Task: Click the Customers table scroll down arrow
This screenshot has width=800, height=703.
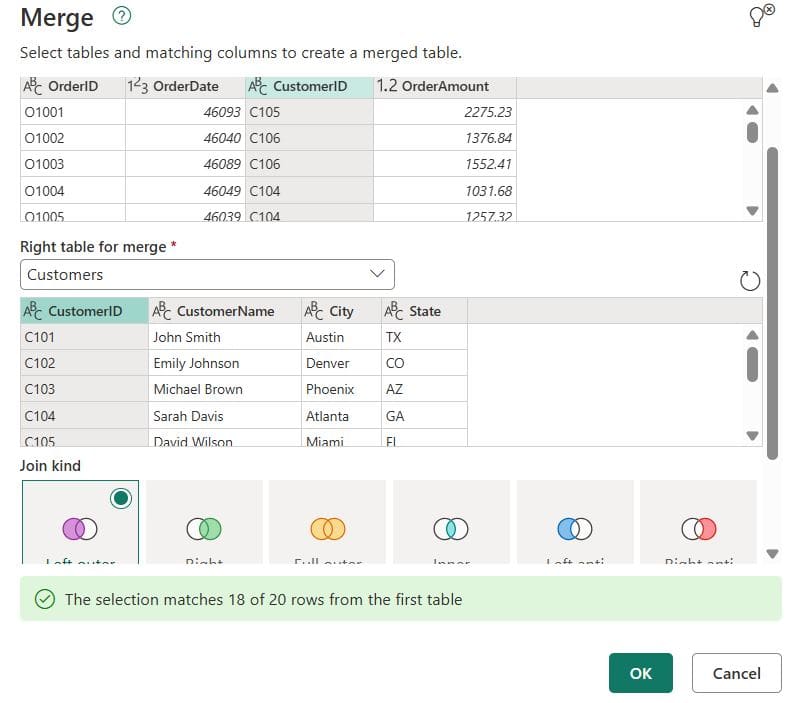Action: pos(752,436)
